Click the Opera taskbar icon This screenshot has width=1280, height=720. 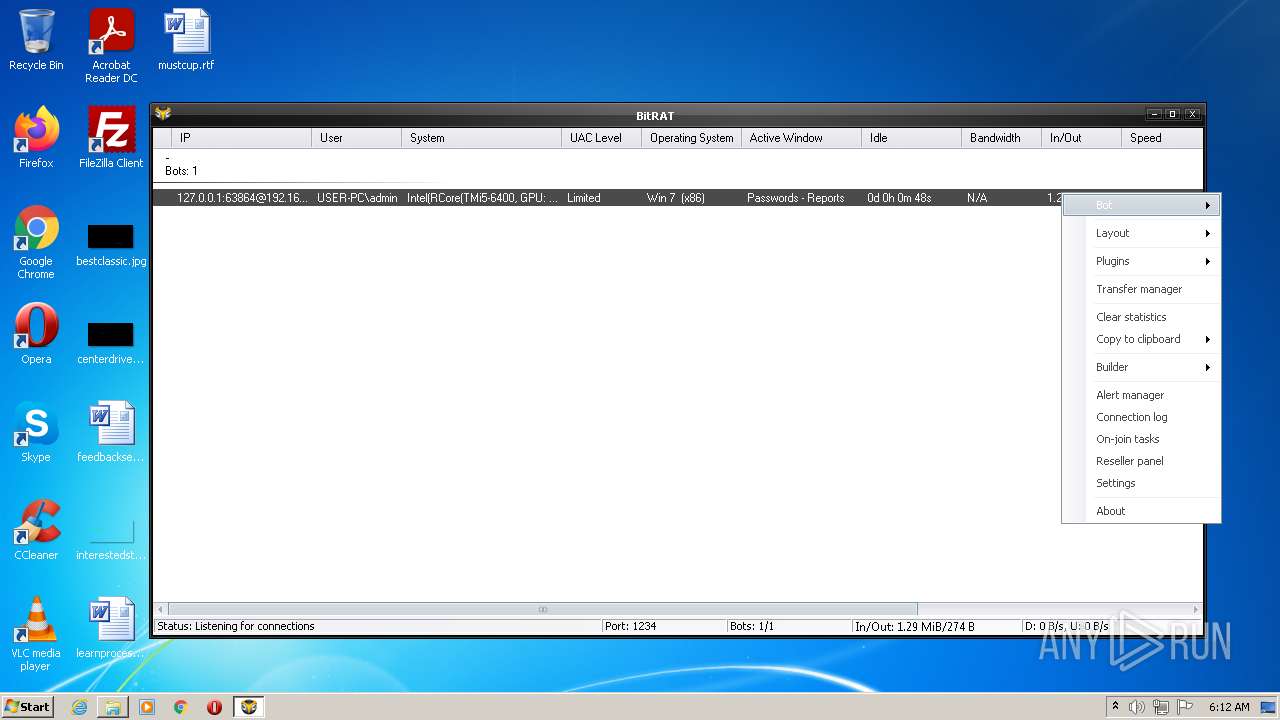pyautogui.click(x=214, y=707)
